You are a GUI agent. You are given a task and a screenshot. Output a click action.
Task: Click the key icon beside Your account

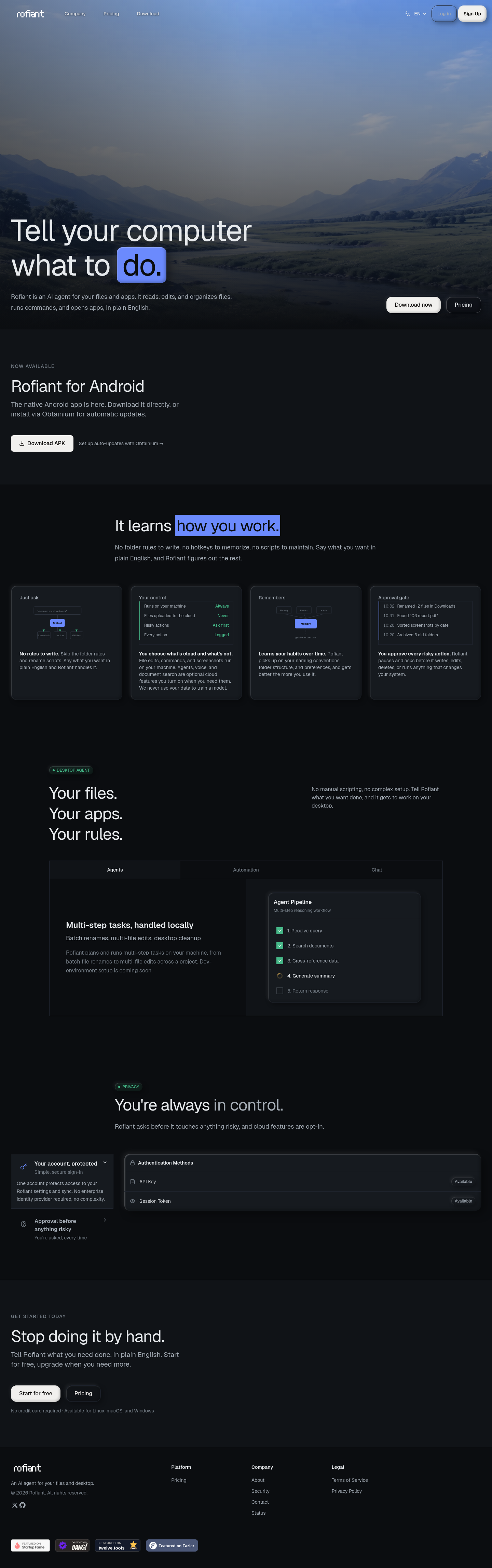click(24, 1167)
